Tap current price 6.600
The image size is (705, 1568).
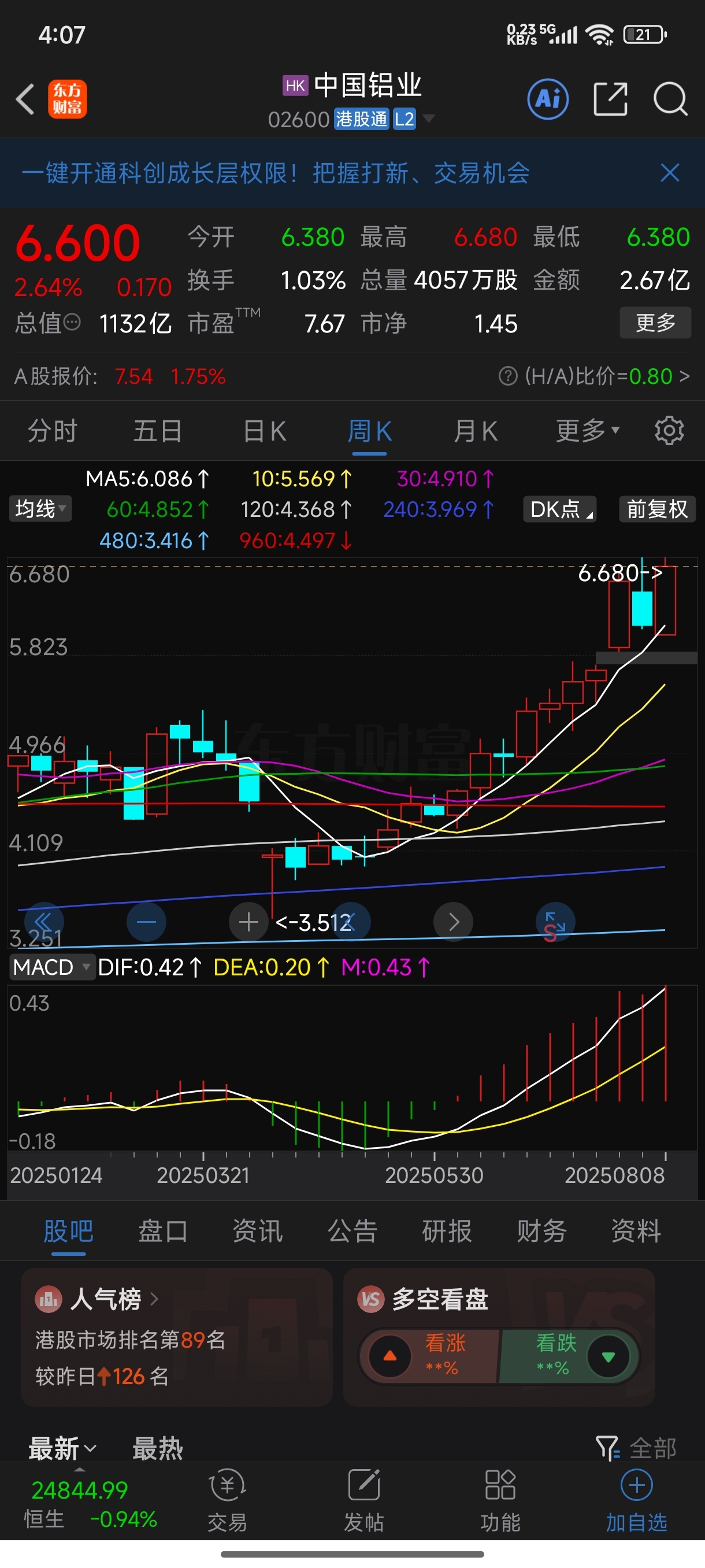click(x=78, y=243)
